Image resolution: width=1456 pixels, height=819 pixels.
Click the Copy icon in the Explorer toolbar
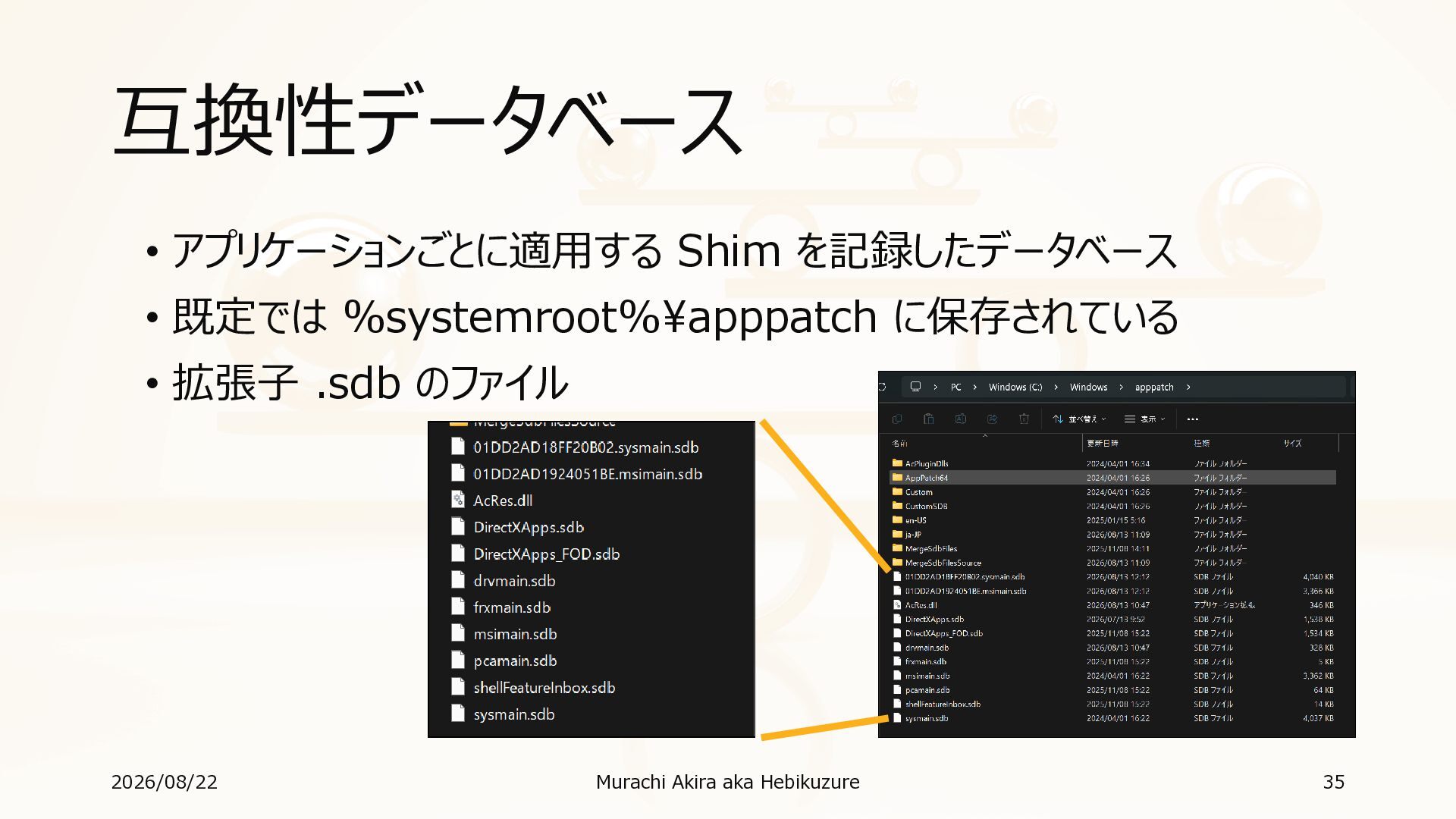click(897, 419)
